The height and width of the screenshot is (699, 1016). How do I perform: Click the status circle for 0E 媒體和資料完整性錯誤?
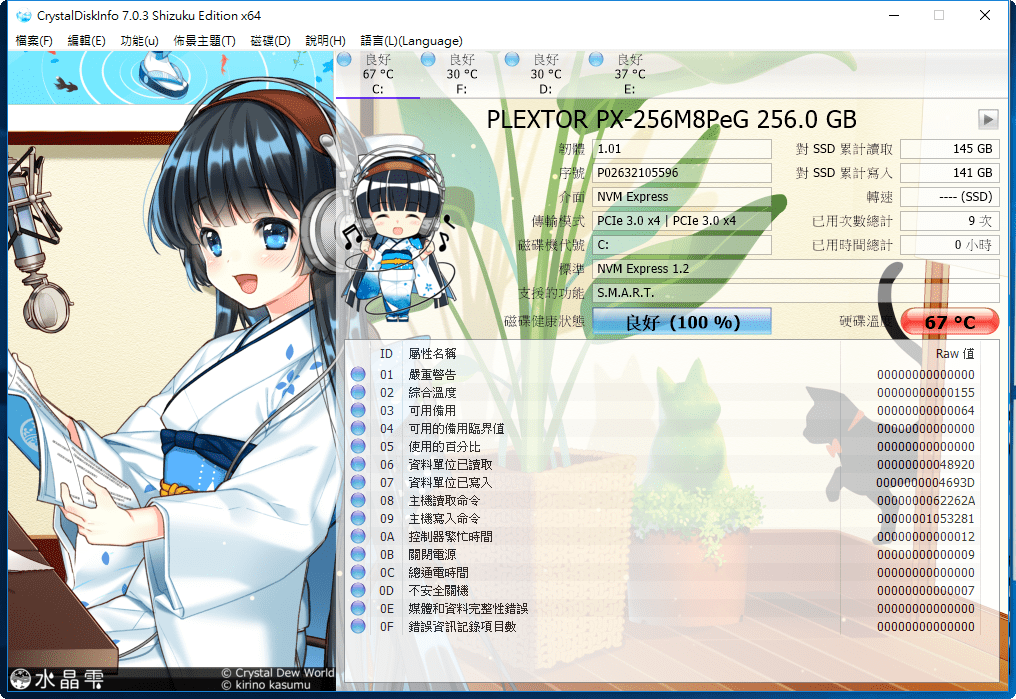[x=358, y=608]
